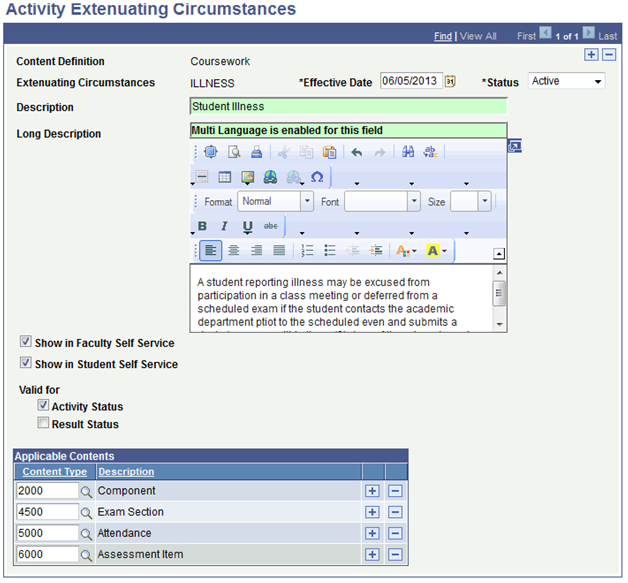Delete the Exam Section row
Screen dimensions: 628x583
[395, 512]
